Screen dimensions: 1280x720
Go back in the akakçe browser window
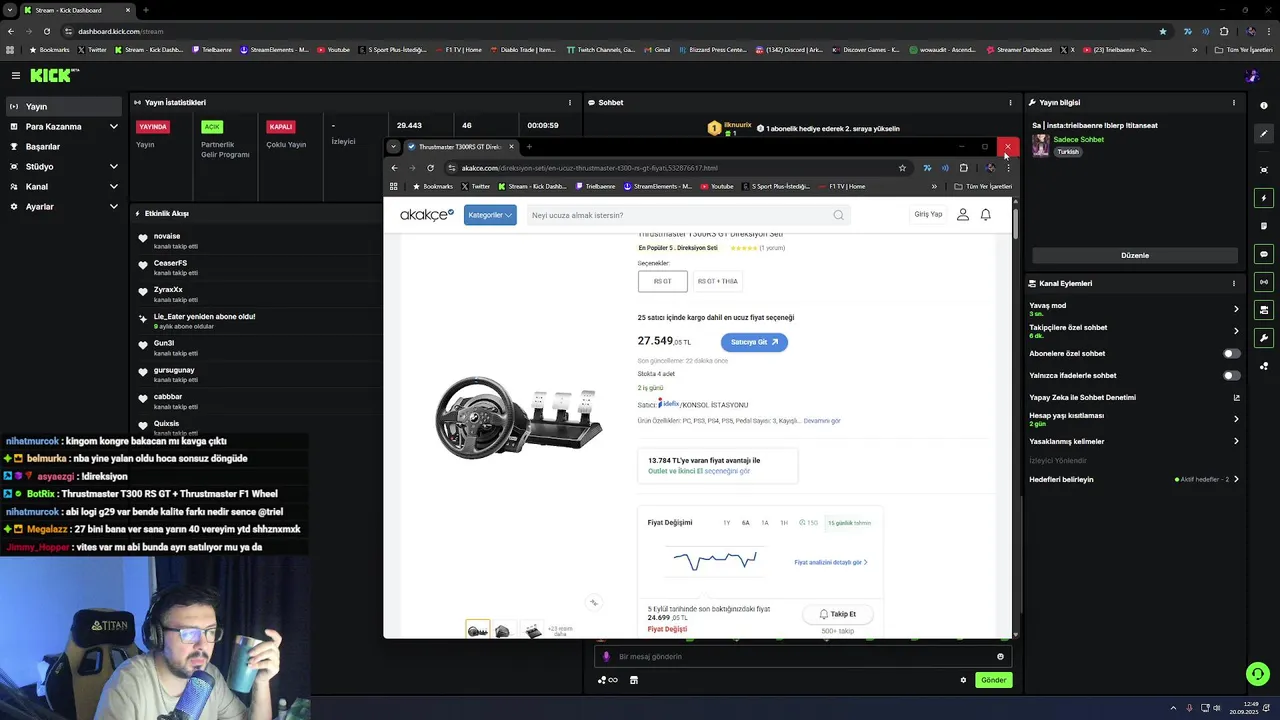[394, 168]
